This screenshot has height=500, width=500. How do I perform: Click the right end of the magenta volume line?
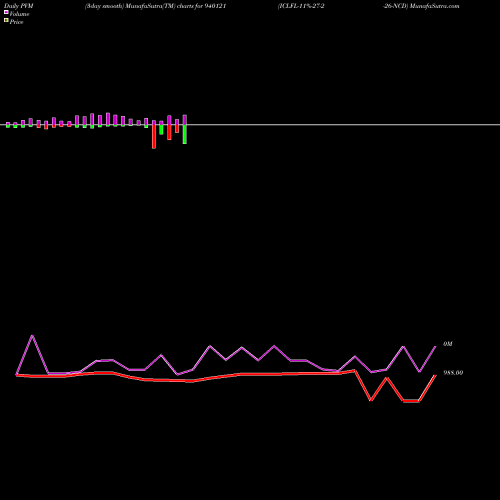click(x=435, y=347)
